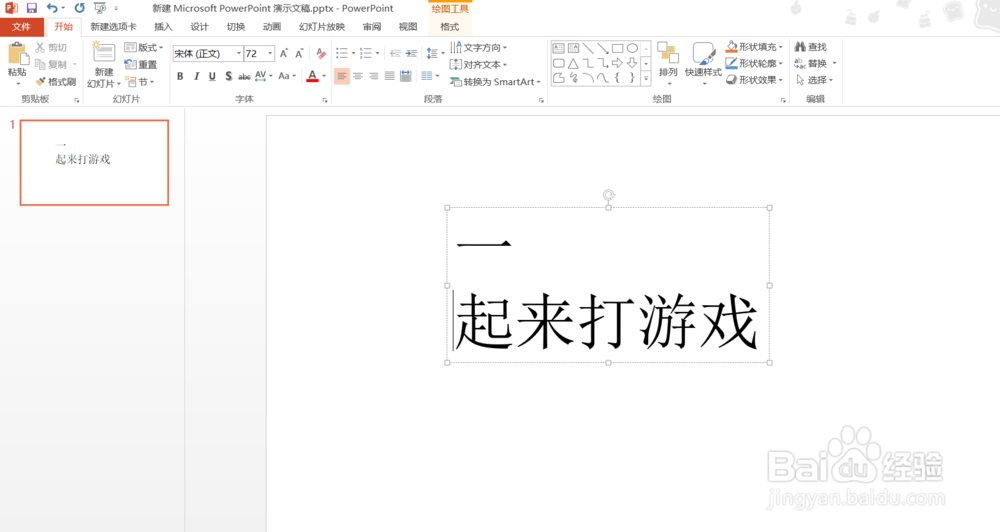1000x532 pixels.
Task: Click Reset (重置) slide button
Action: coord(141,64)
